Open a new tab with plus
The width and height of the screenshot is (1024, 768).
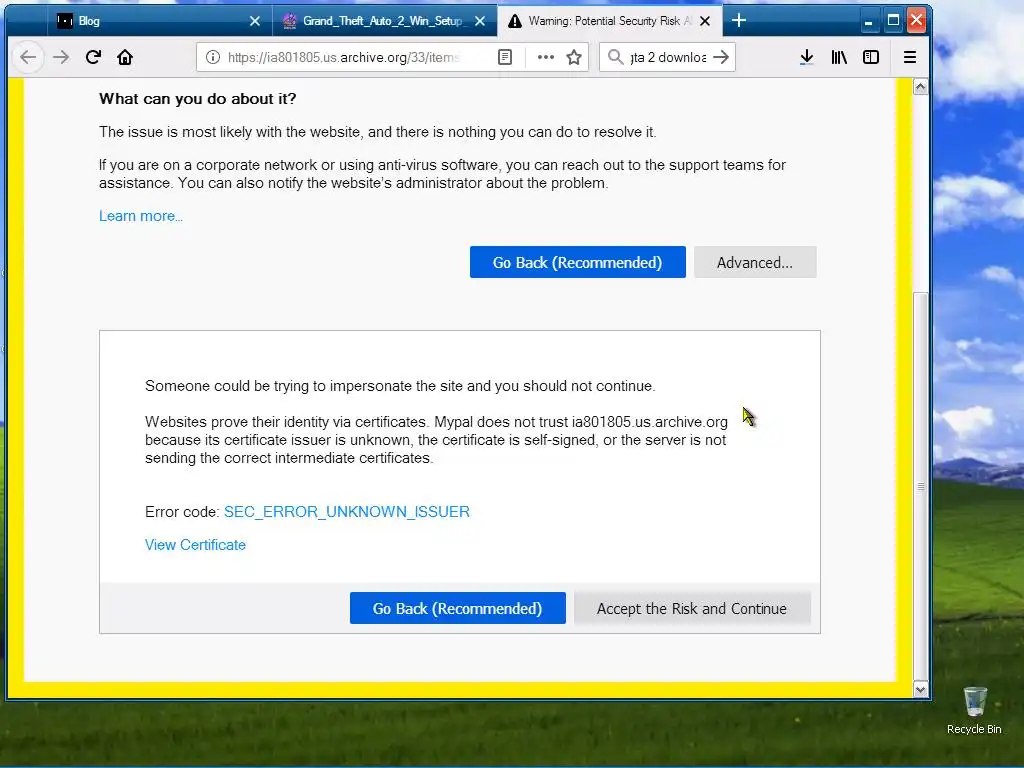click(739, 21)
